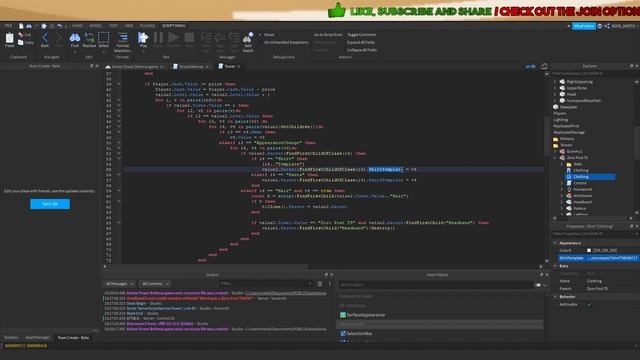This screenshot has width=640, height=360.
Task: Collapse the Behavior properties section
Action: (555, 297)
